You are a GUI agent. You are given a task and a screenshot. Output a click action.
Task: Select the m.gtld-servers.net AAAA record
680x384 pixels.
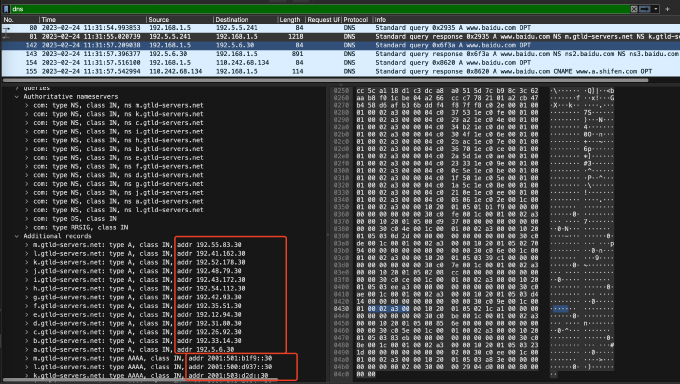[x=152, y=358]
